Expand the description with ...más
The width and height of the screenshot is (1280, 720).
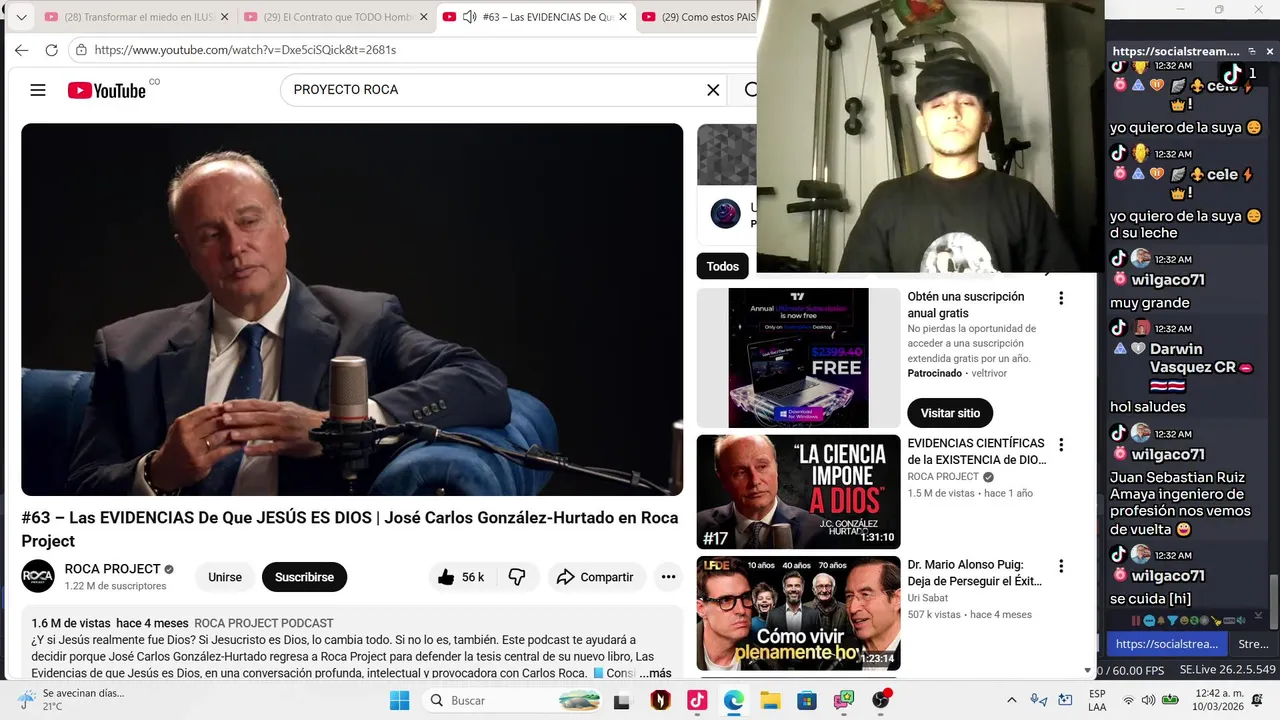tap(656, 673)
